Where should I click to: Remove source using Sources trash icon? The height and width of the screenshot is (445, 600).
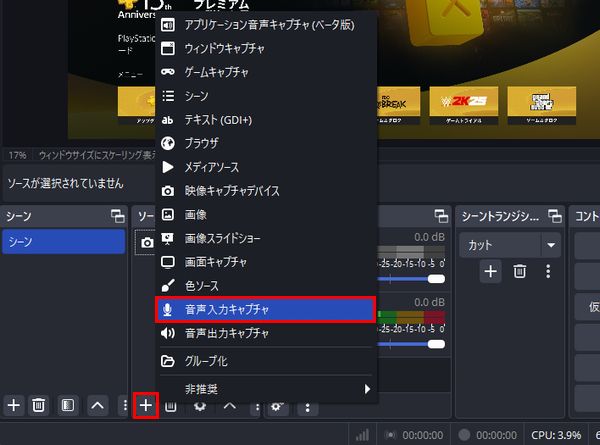click(x=171, y=407)
